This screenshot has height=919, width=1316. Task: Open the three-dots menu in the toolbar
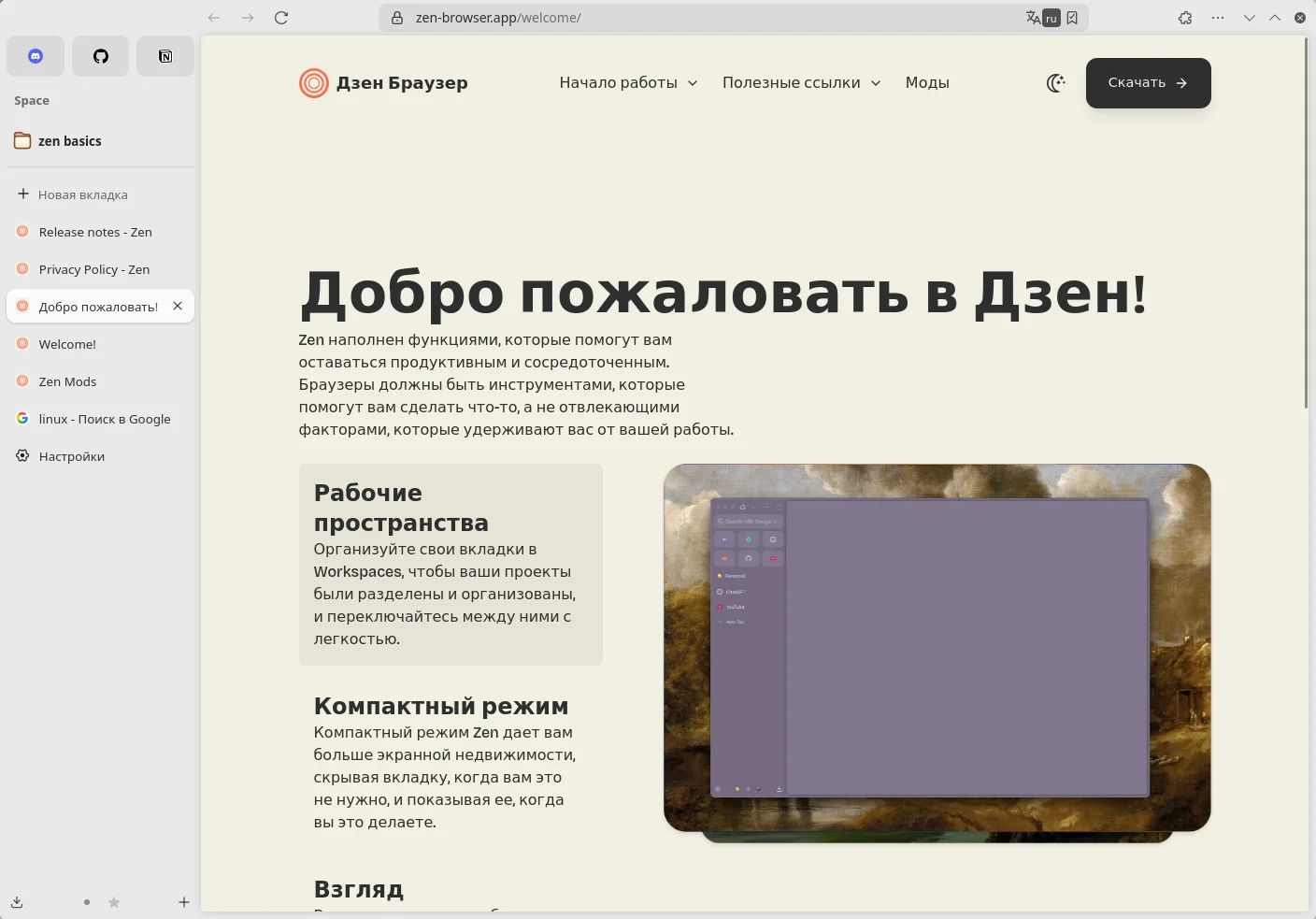(1218, 18)
